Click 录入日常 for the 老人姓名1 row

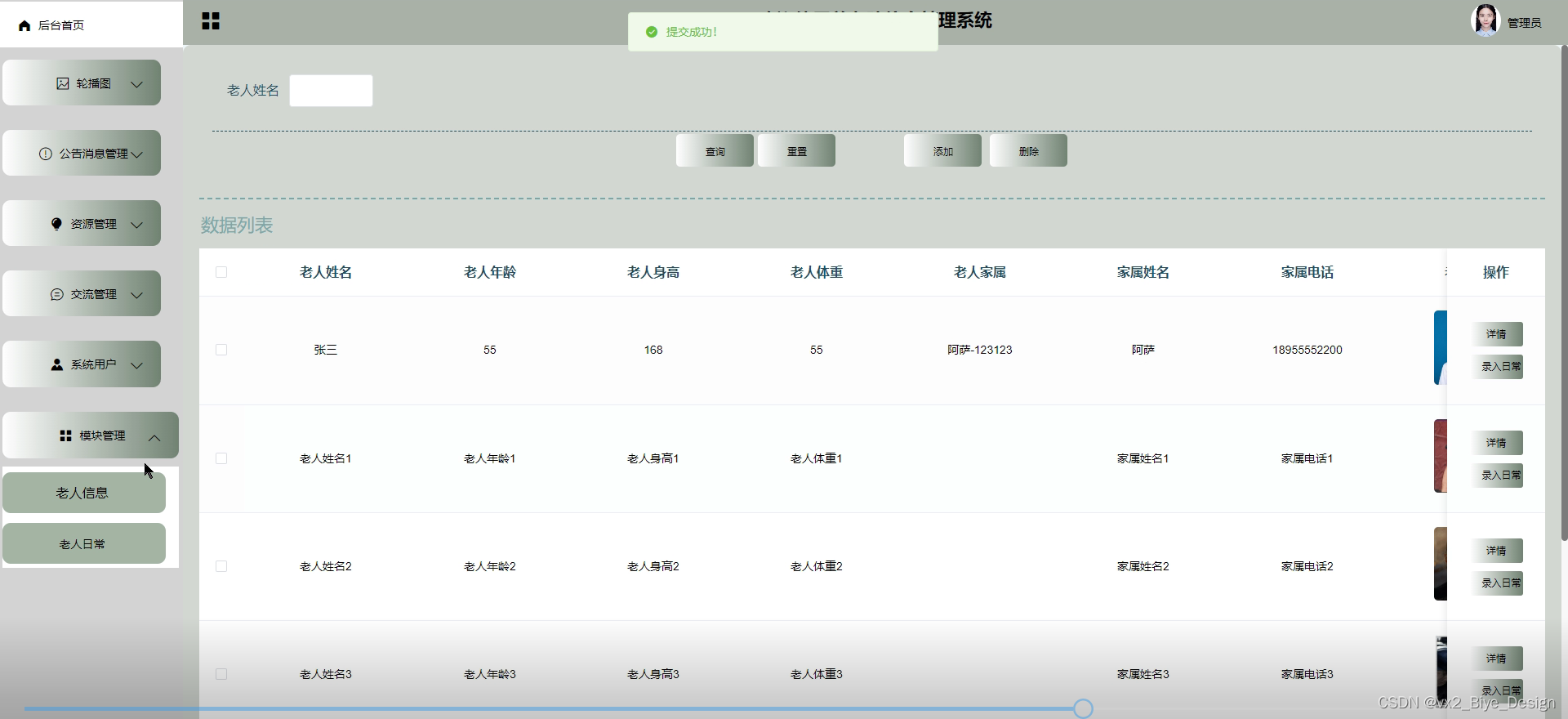[x=1497, y=475]
